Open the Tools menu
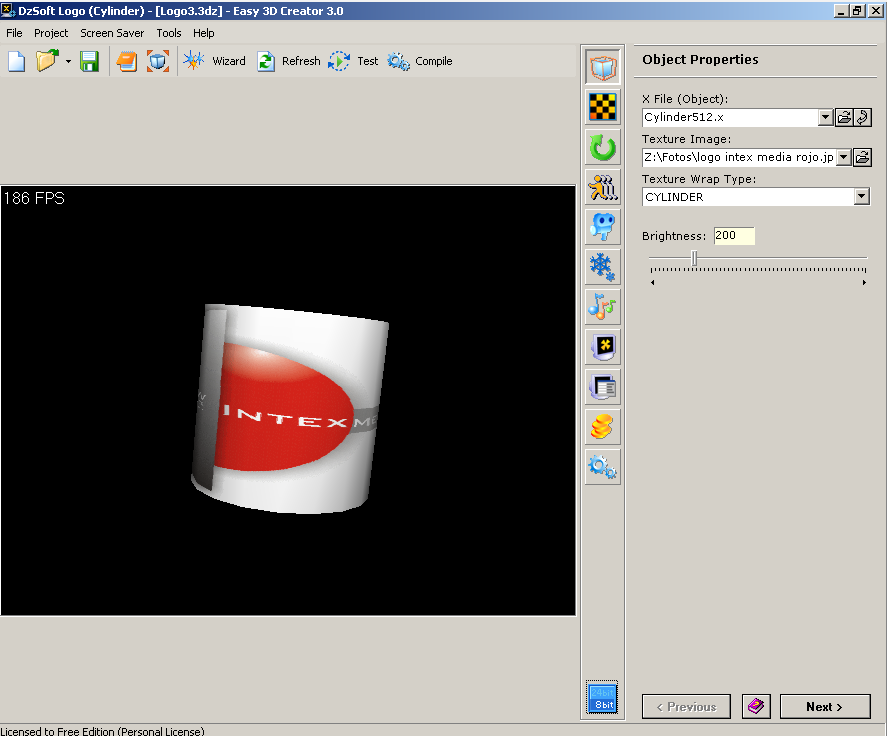The height and width of the screenshot is (736, 887). coord(169,33)
